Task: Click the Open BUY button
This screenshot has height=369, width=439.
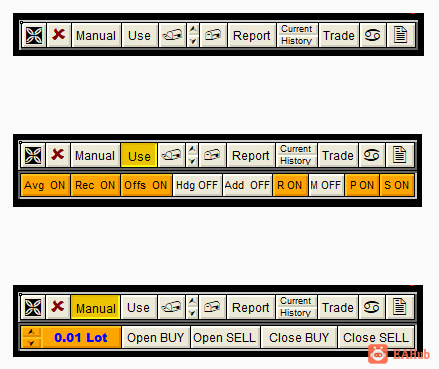Action: (156, 337)
